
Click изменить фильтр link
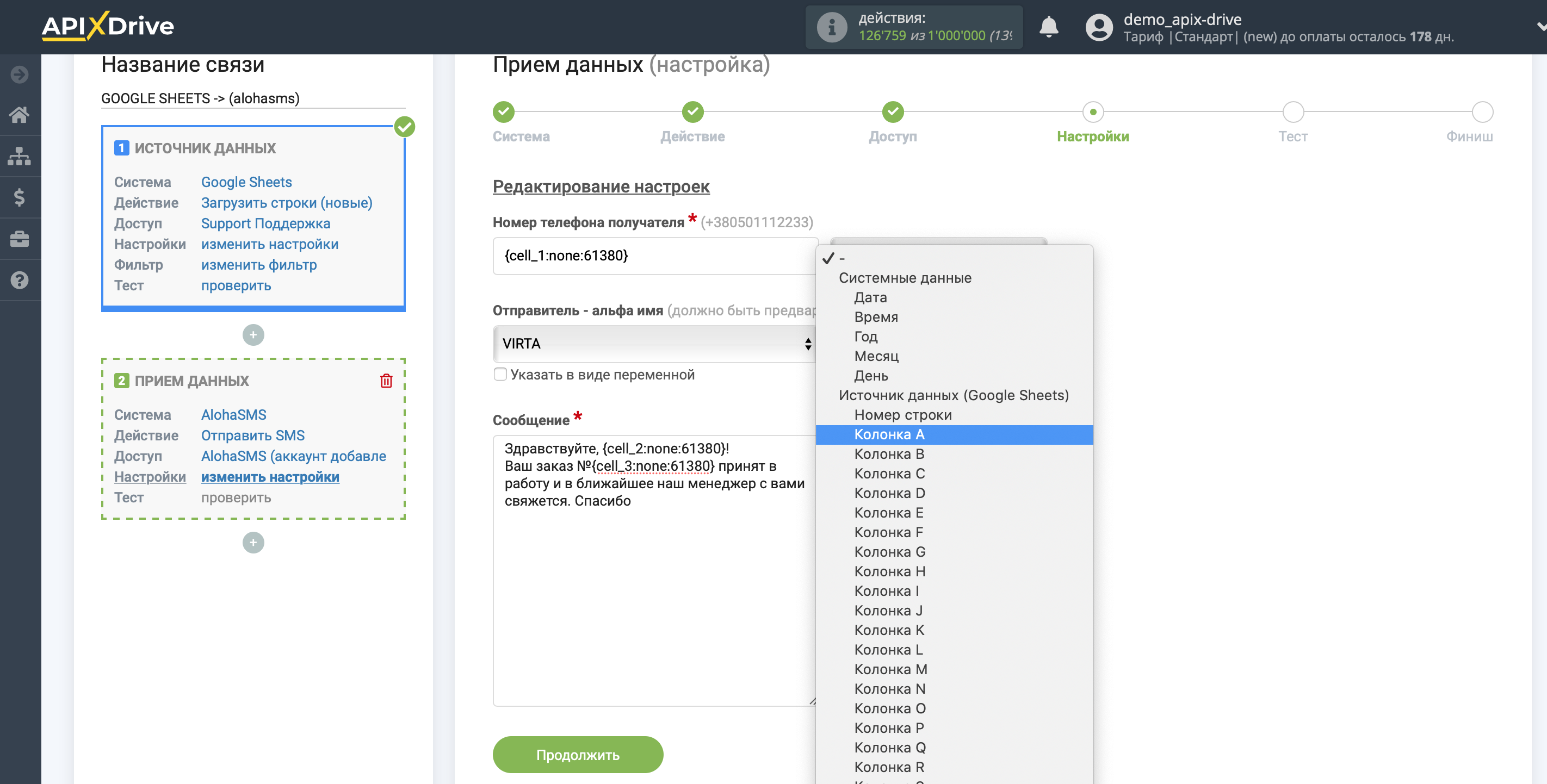[259, 265]
